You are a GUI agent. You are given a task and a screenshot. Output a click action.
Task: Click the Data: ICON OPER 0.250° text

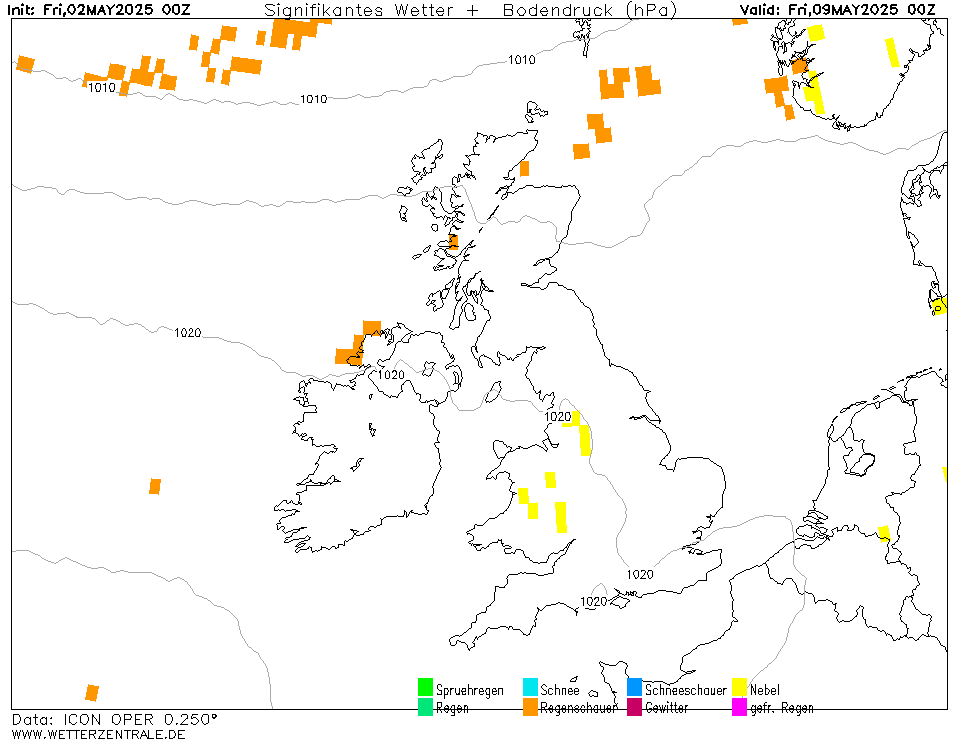pyautogui.click(x=114, y=719)
